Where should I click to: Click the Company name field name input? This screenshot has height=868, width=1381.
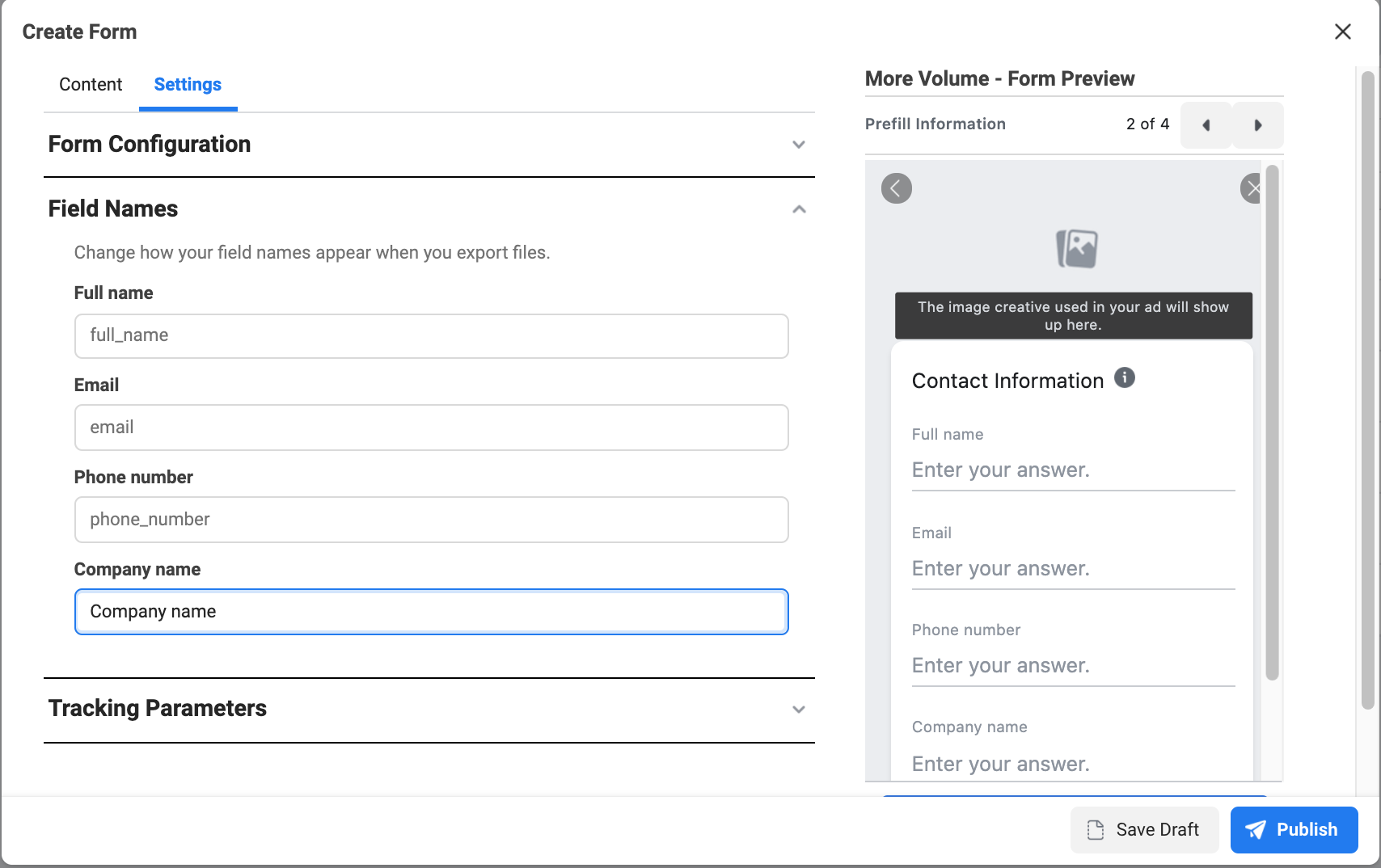tap(431, 612)
